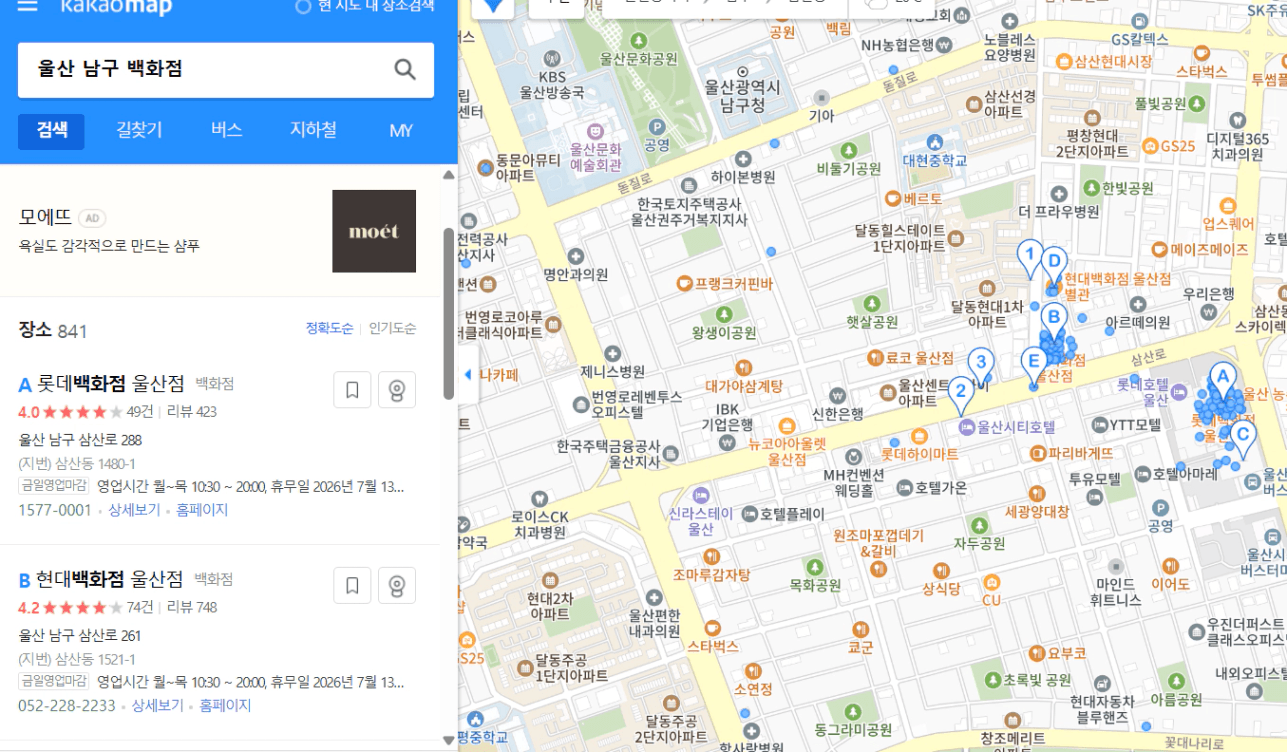The height and width of the screenshot is (752, 1287).
Task: Click phone number 052-228-2233
Action: pos(66,706)
